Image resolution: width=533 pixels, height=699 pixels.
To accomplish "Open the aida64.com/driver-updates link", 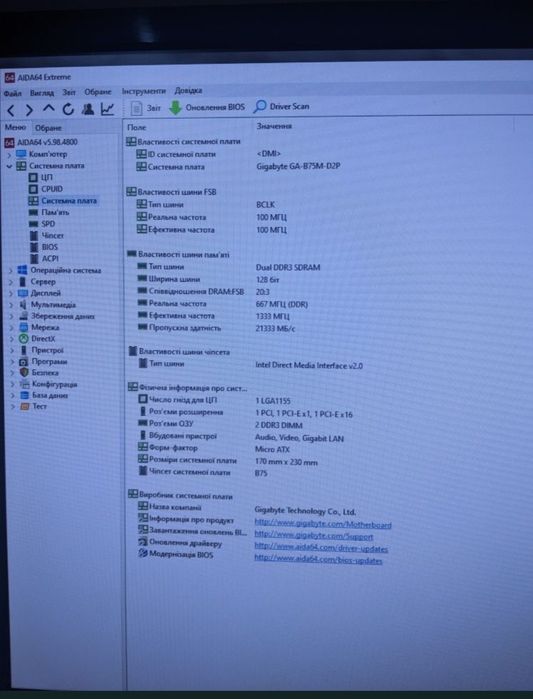I will click(x=321, y=548).
